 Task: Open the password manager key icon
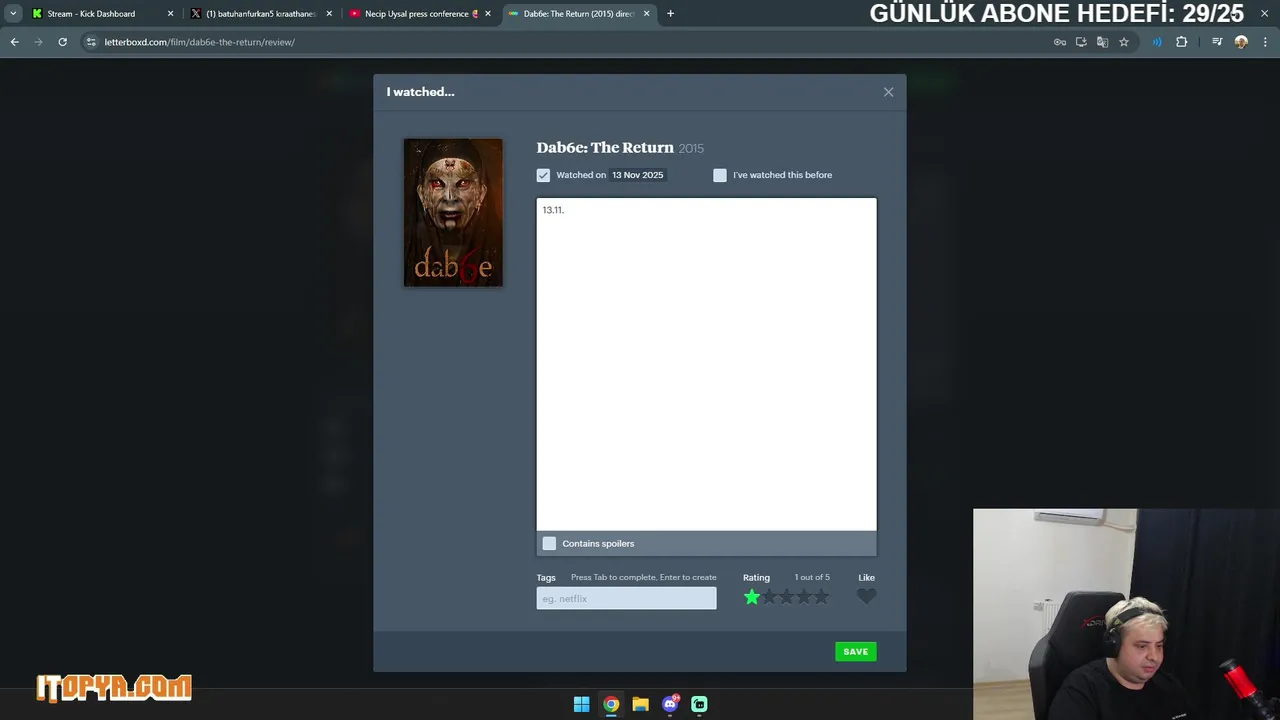[x=1060, y=42]
